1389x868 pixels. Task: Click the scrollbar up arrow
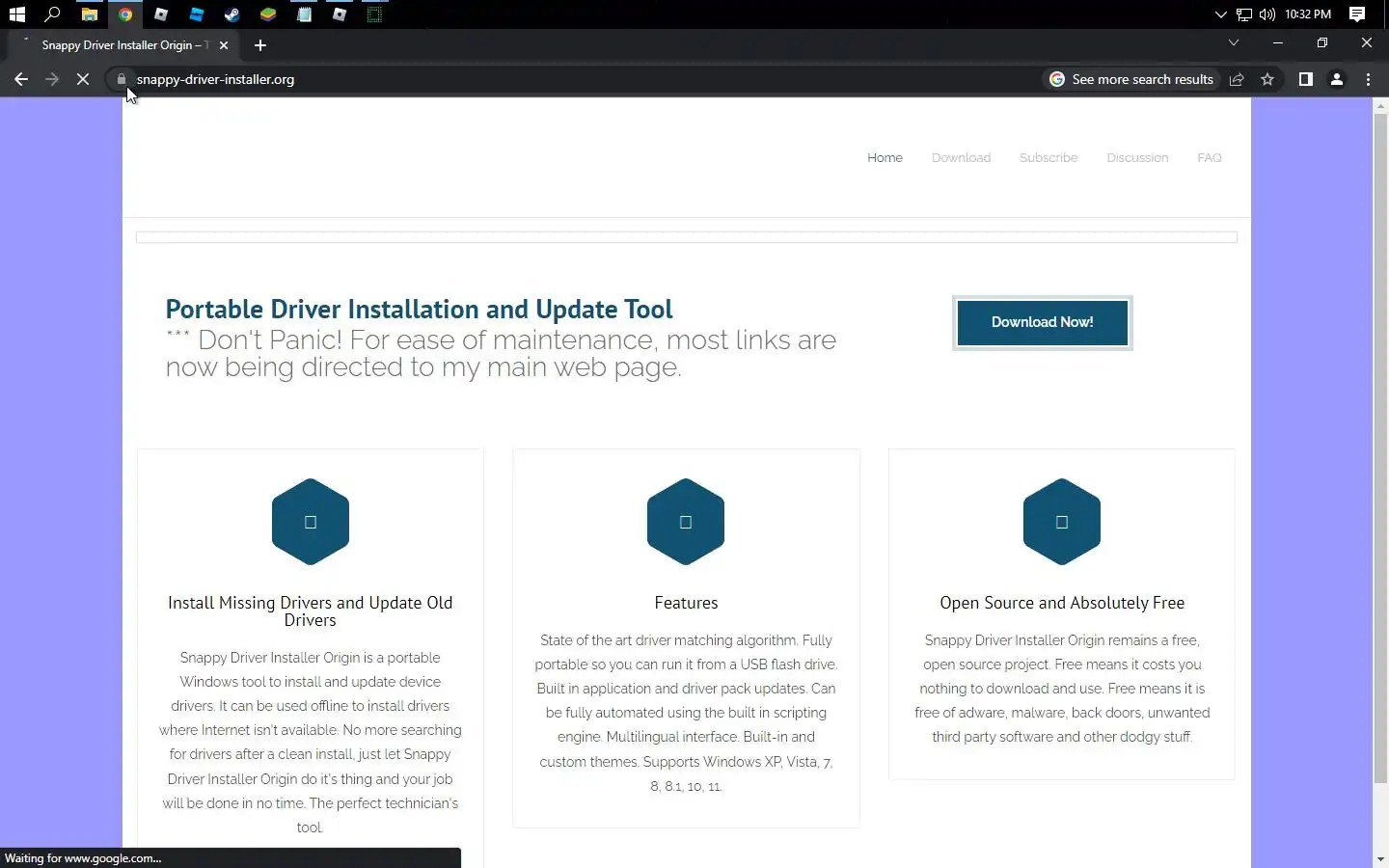(1380, 105)
